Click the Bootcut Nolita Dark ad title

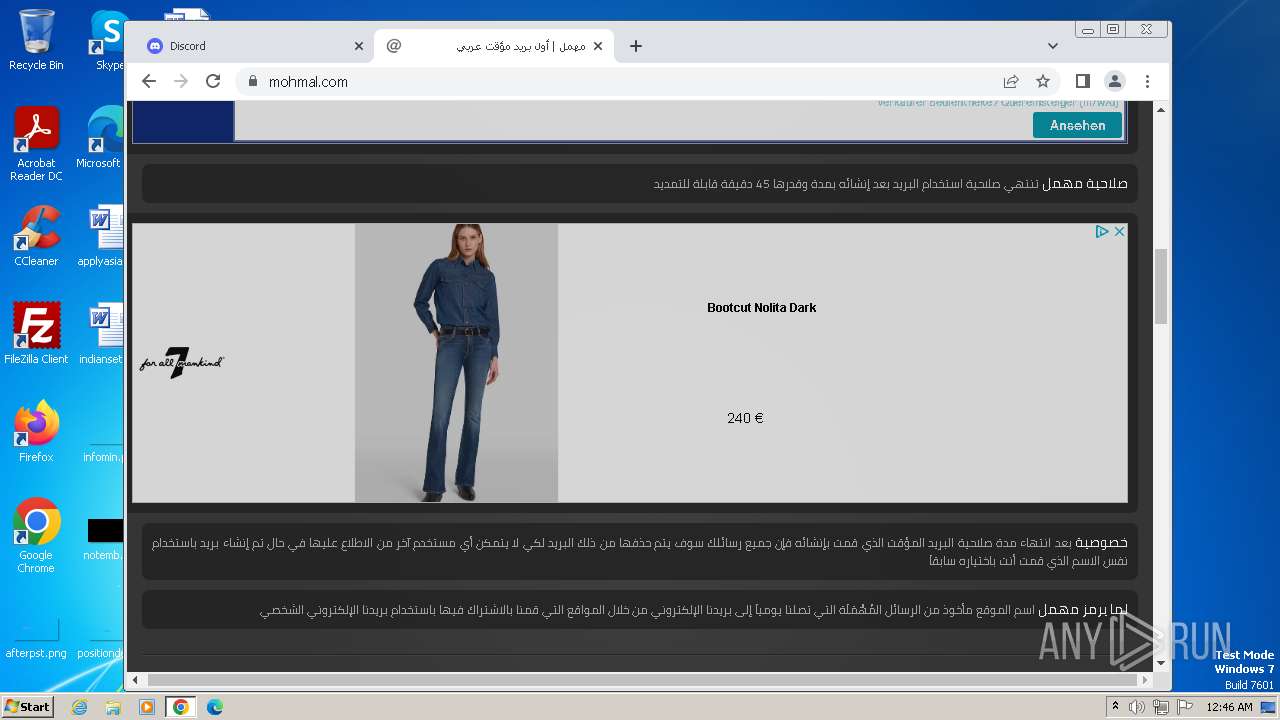[762, 308]
